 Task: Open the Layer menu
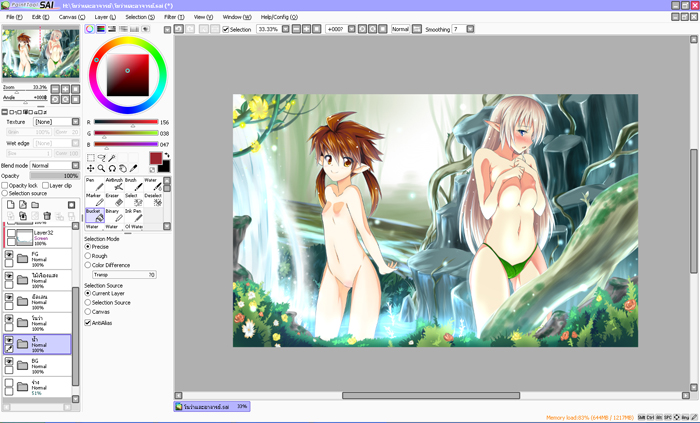point(105,17)
